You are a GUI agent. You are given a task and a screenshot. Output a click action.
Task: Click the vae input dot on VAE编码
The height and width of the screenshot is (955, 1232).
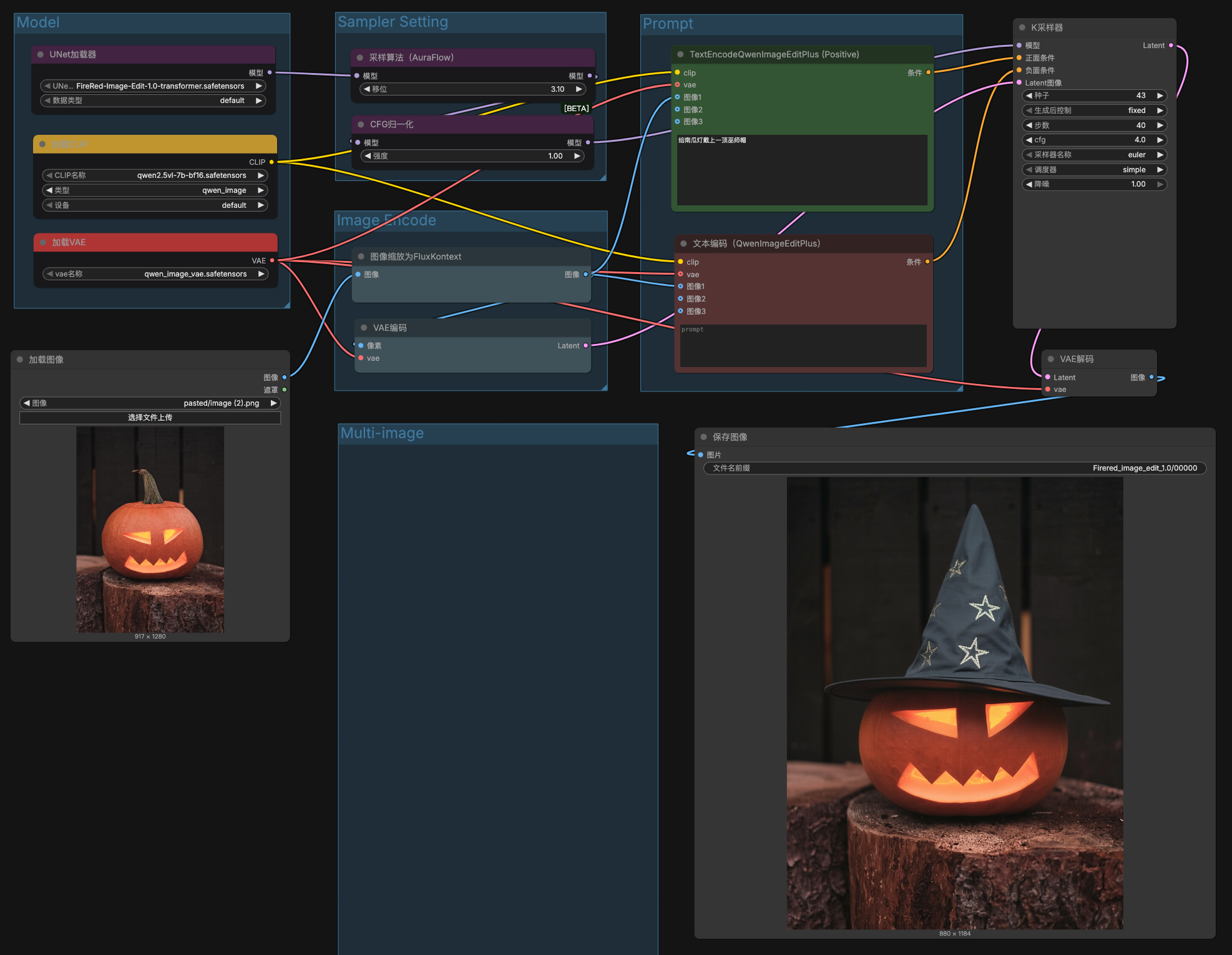361,358
